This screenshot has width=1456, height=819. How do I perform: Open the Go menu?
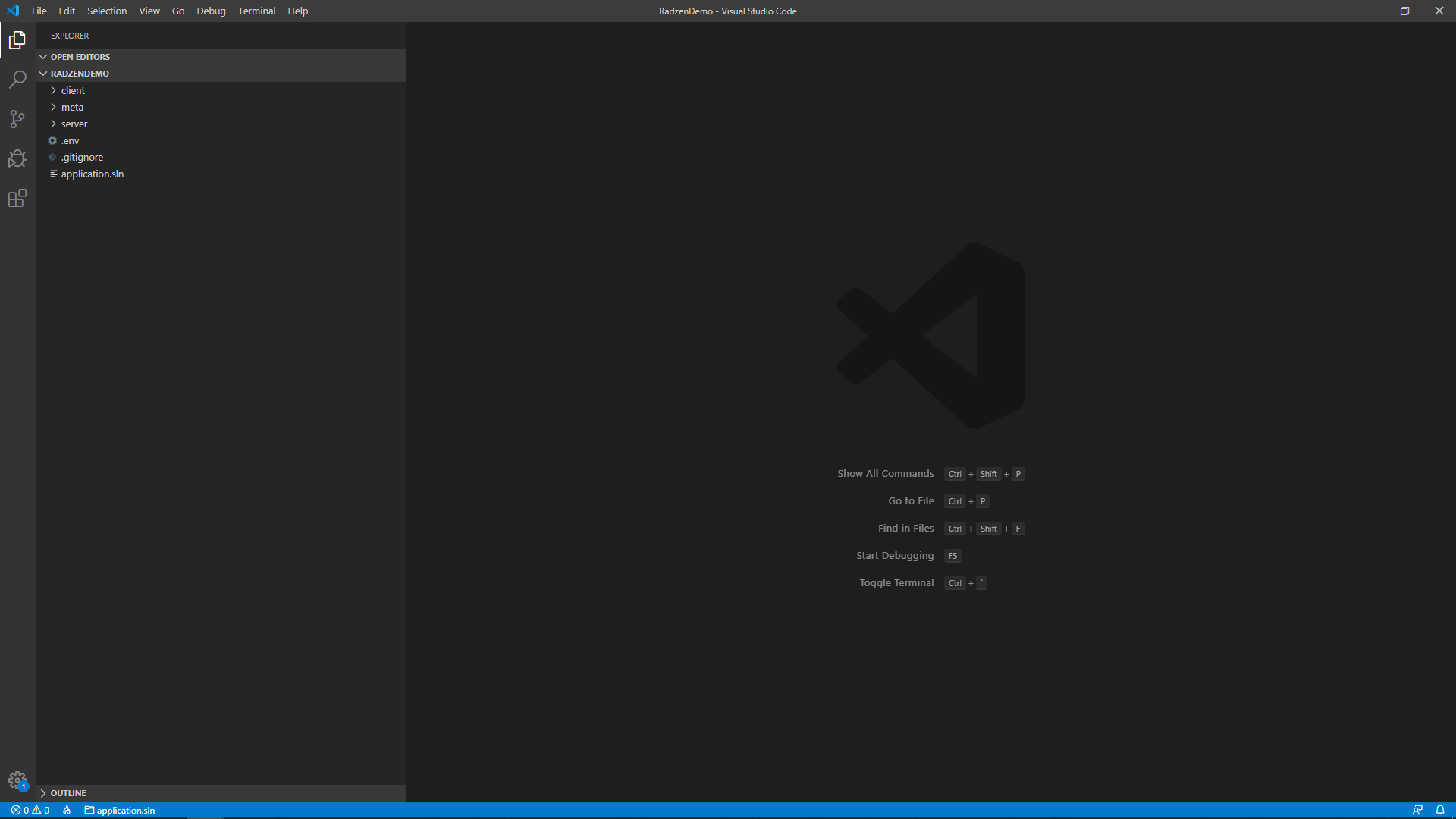click(178, 11)
